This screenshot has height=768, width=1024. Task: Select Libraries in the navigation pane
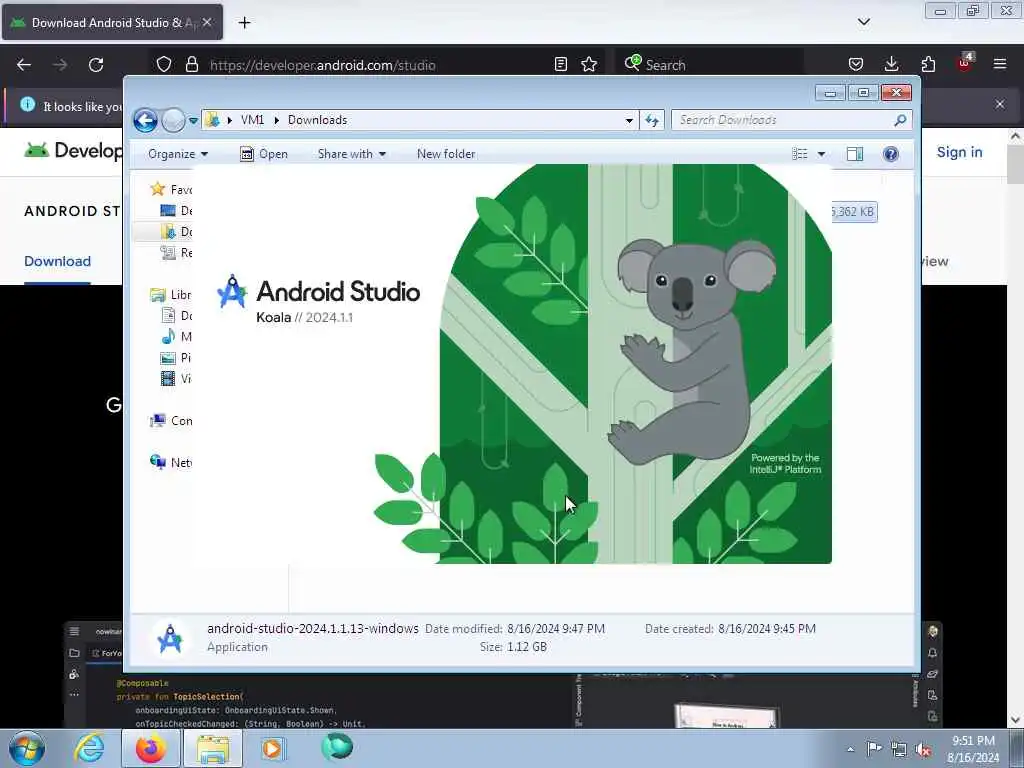tap(170, 295)
